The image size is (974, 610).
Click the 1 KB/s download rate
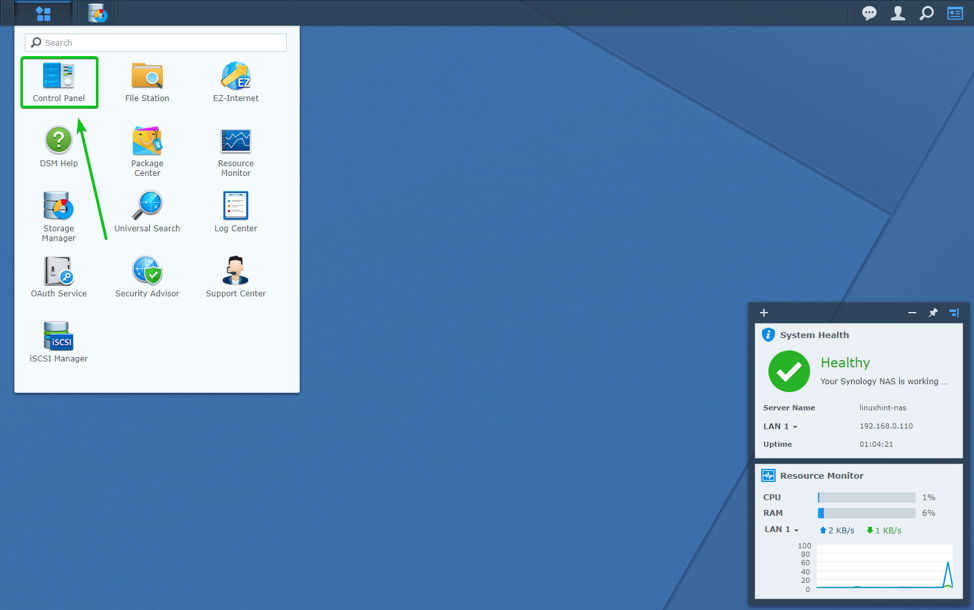[884, 530]
